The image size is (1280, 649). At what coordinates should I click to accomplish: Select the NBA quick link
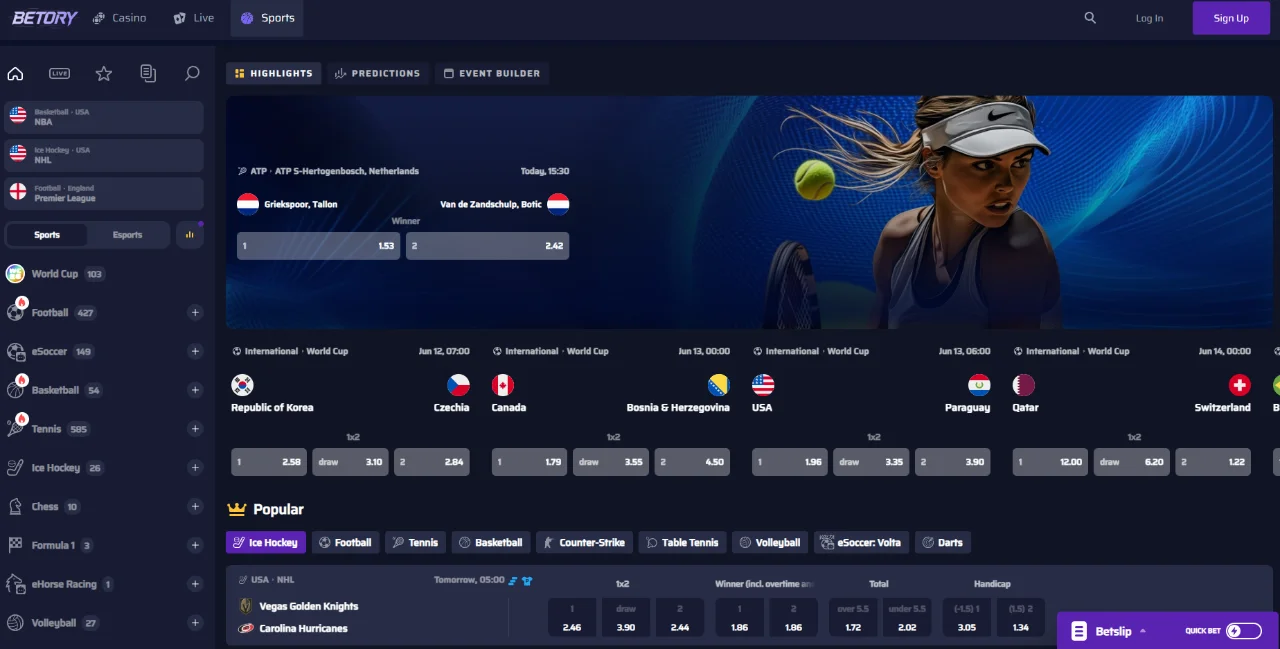coord(104,117)
